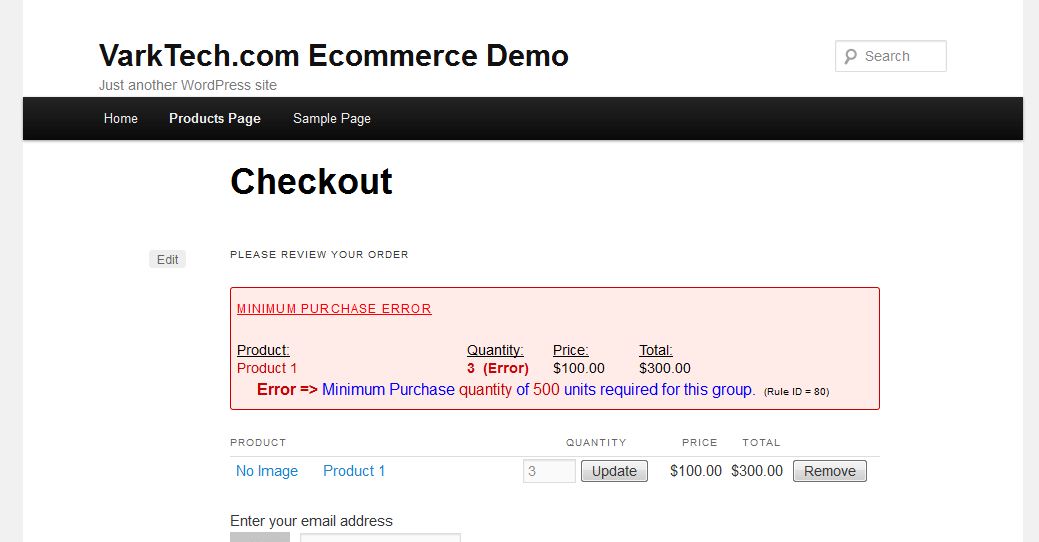The height and width of the screenshot is (542, 1039).
Task: Click the red Product 1 text in the error box
Action: click(267, 368)
